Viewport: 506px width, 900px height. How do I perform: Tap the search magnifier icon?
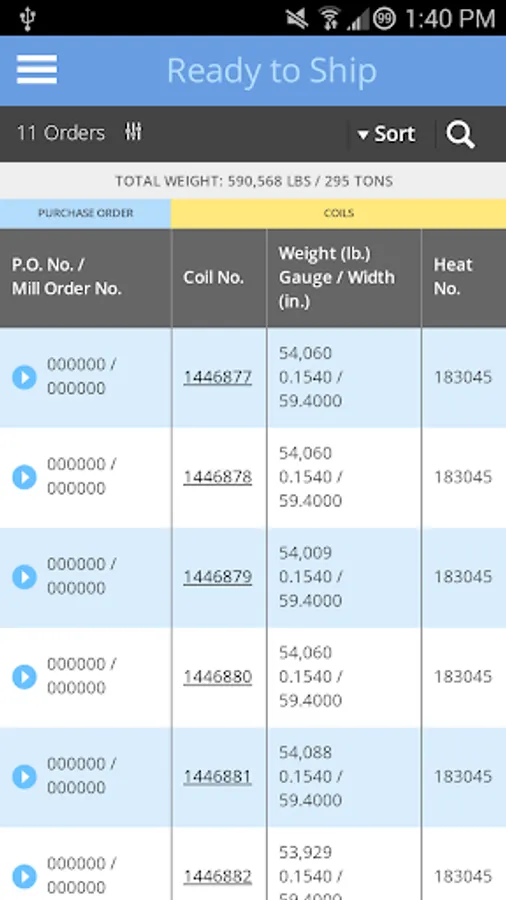pyautogui.click(x=461, y=134)
